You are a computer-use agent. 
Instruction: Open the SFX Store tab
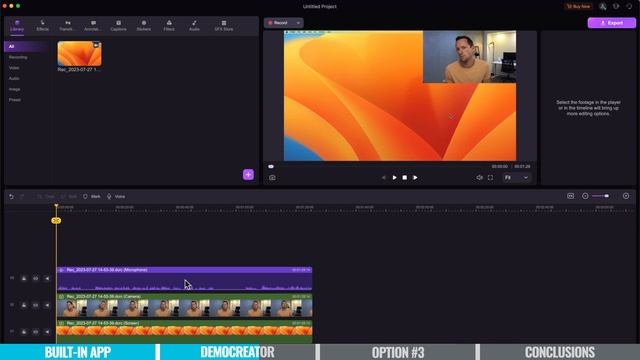click(x=224, y=25)
